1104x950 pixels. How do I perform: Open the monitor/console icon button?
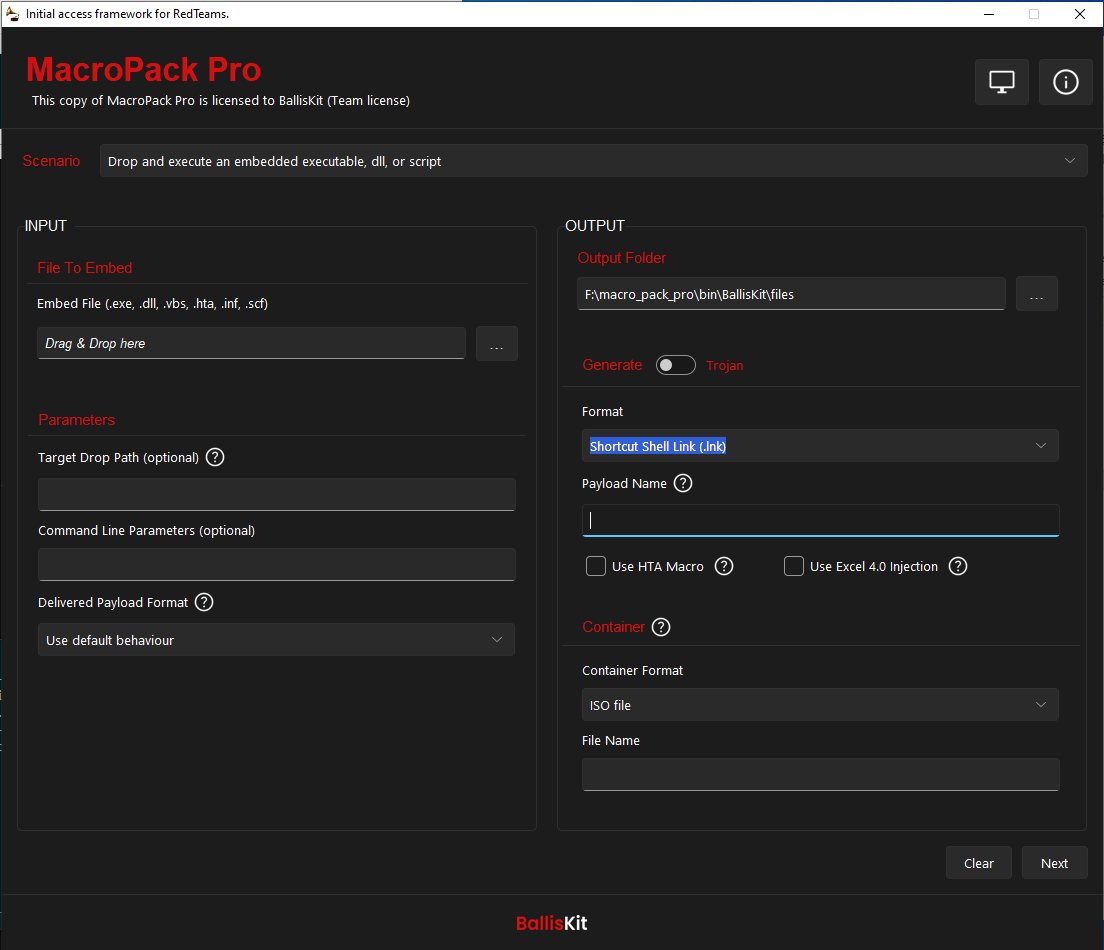[1001, 82]
